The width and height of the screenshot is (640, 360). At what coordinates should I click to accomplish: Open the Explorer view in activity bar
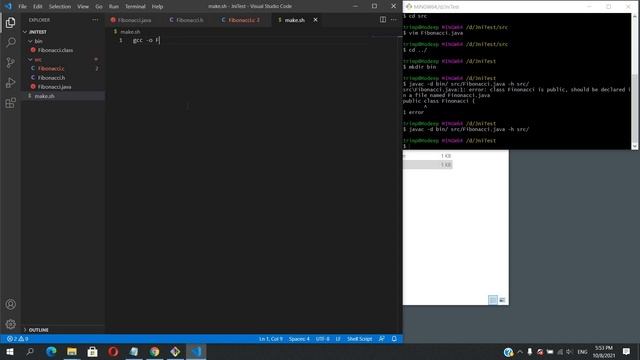point(11,22)
